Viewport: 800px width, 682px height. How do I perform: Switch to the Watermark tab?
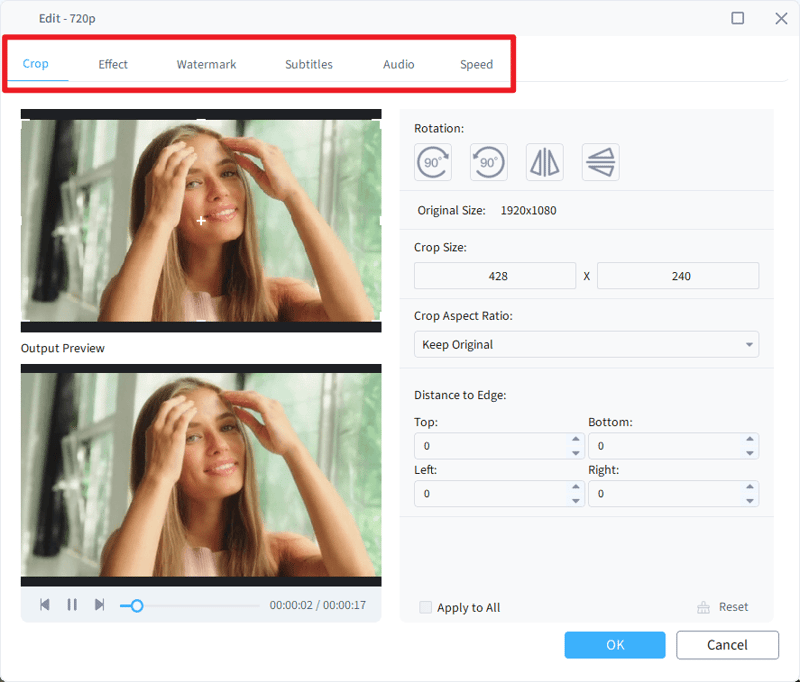206,64
